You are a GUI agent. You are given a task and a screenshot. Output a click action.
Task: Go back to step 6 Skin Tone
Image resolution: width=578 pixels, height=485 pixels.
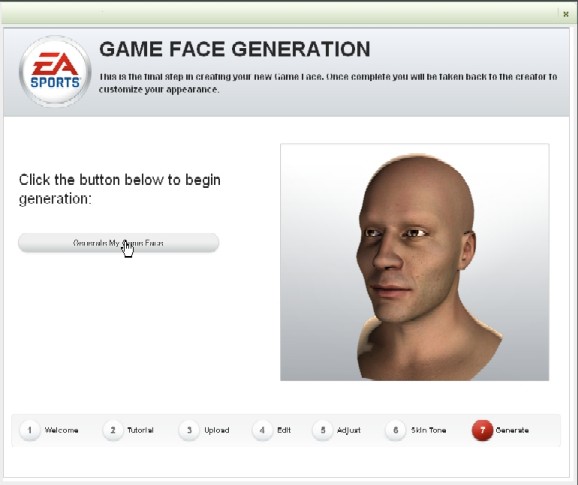[x=416, y=430]
